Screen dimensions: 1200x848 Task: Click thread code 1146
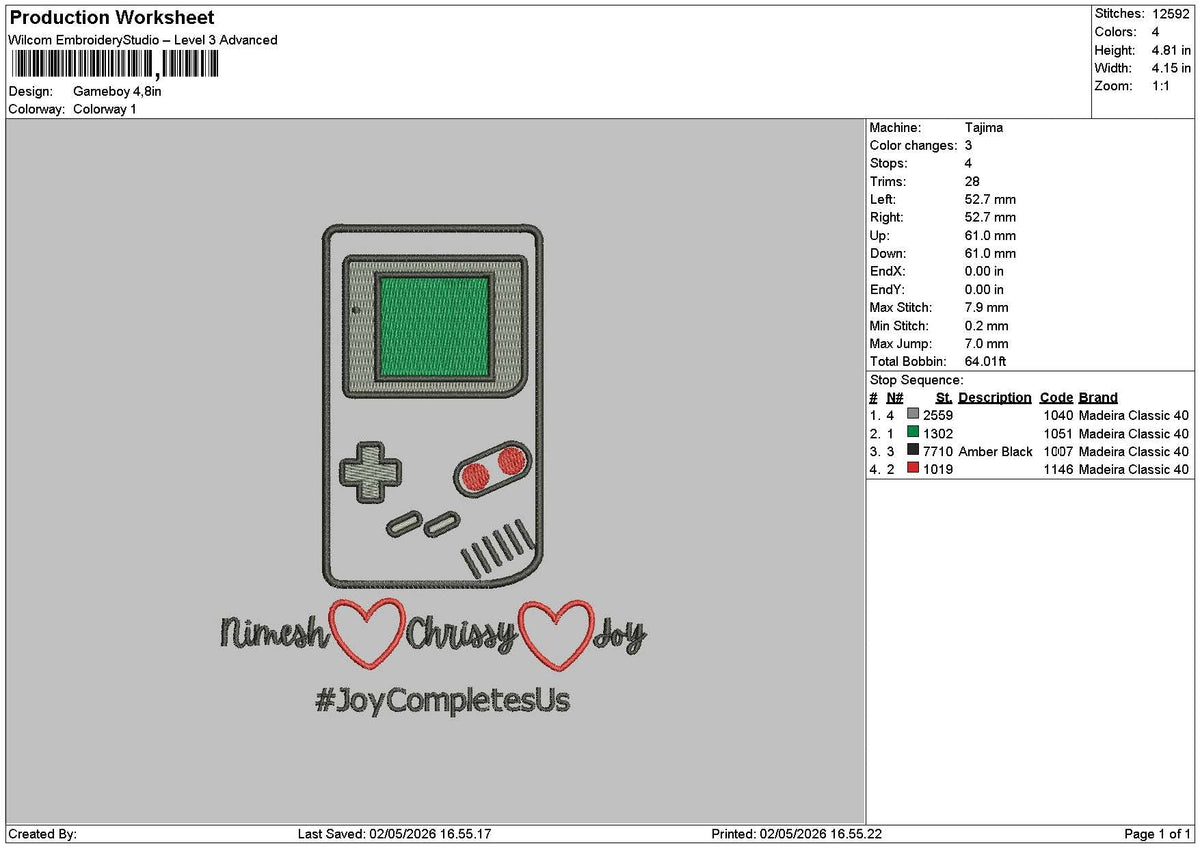point(1057,470)
